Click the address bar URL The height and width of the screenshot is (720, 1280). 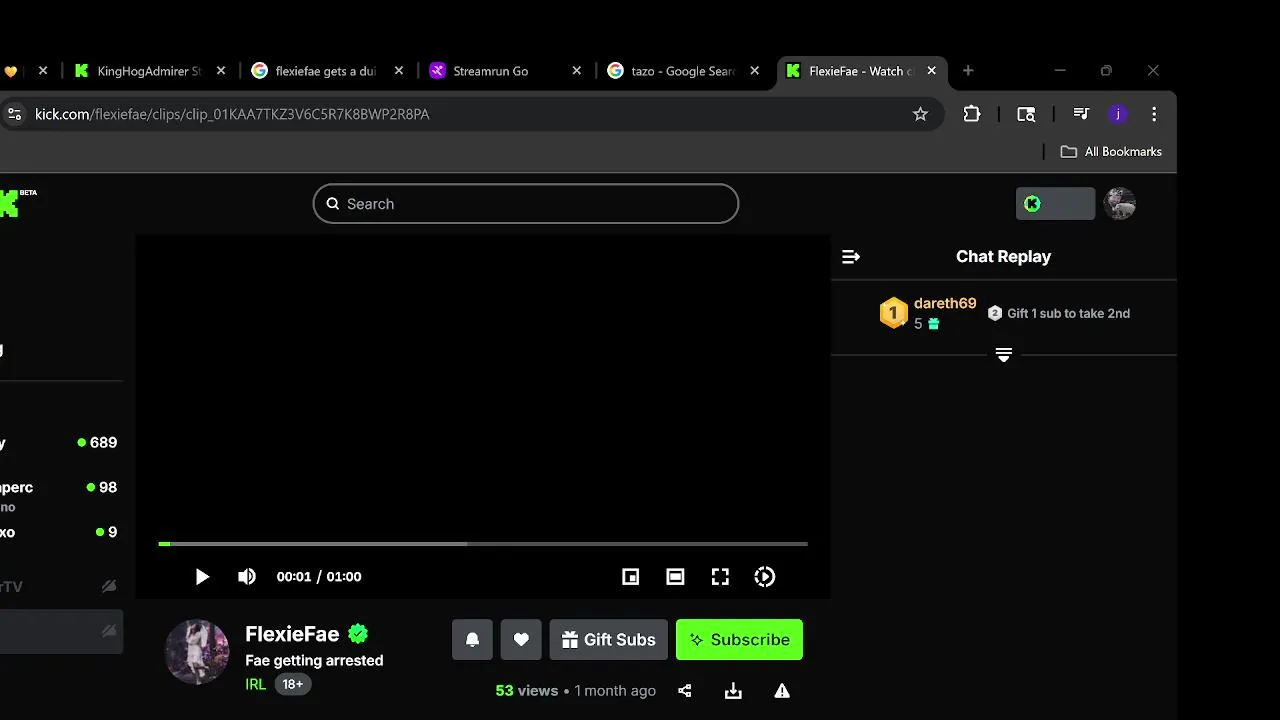coord(232,114)
